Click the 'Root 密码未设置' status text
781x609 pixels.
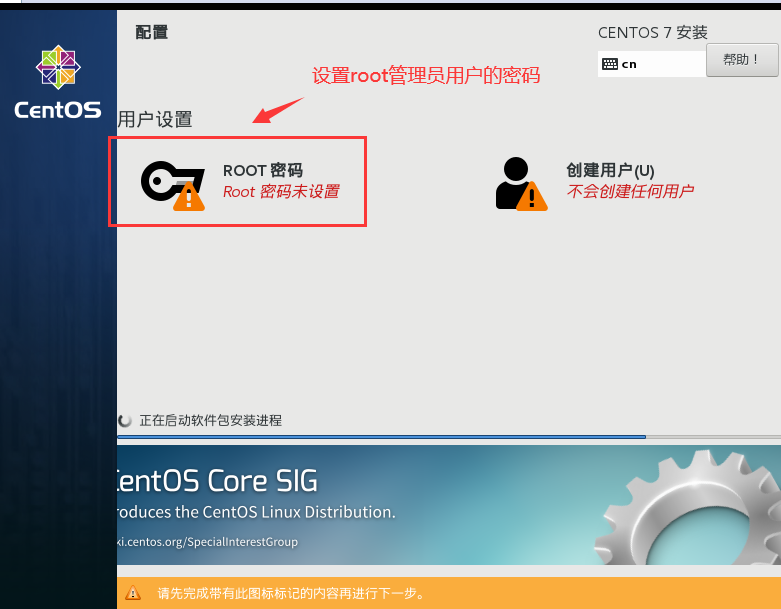(x=281, y=192)
